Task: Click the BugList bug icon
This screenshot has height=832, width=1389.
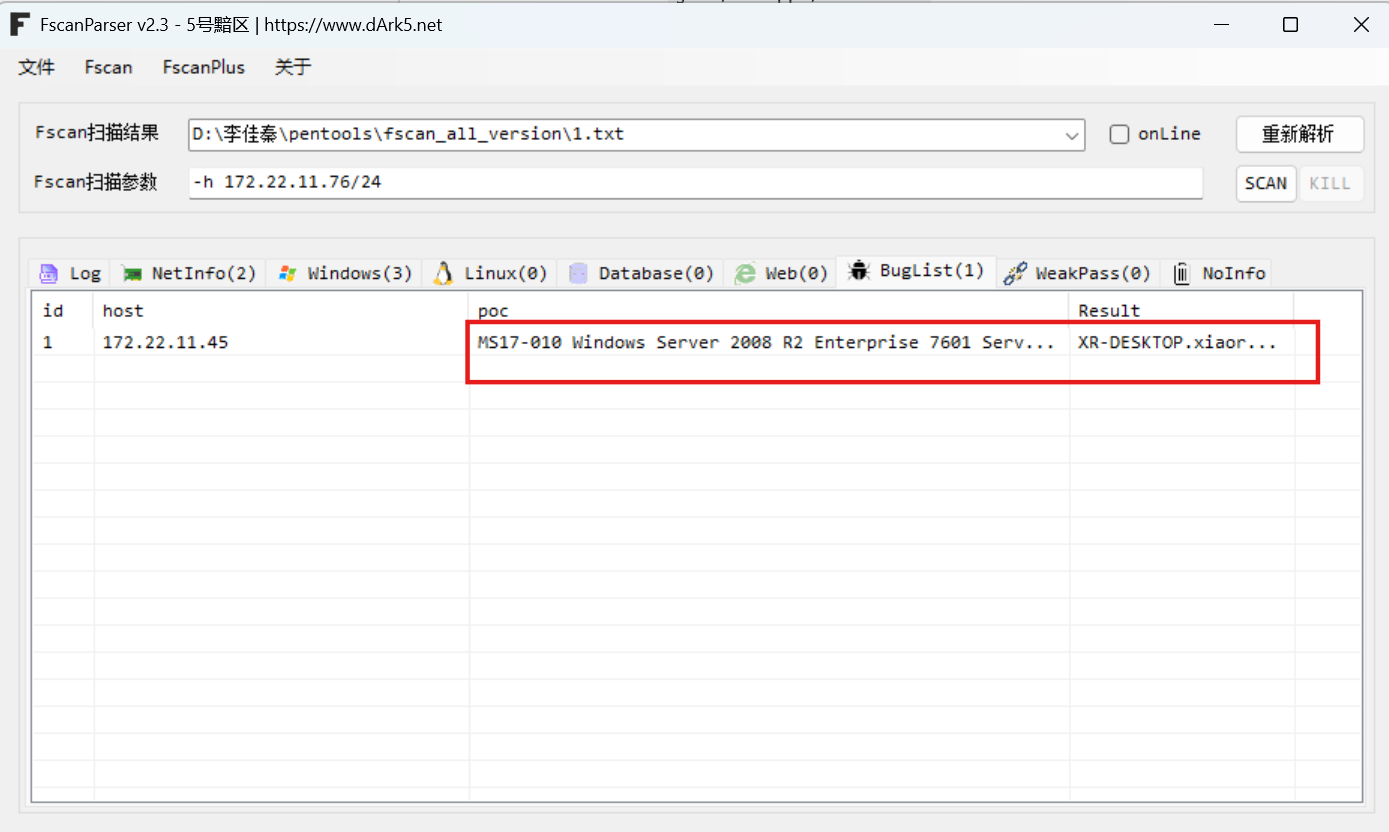Action: (x=858, y=270)
